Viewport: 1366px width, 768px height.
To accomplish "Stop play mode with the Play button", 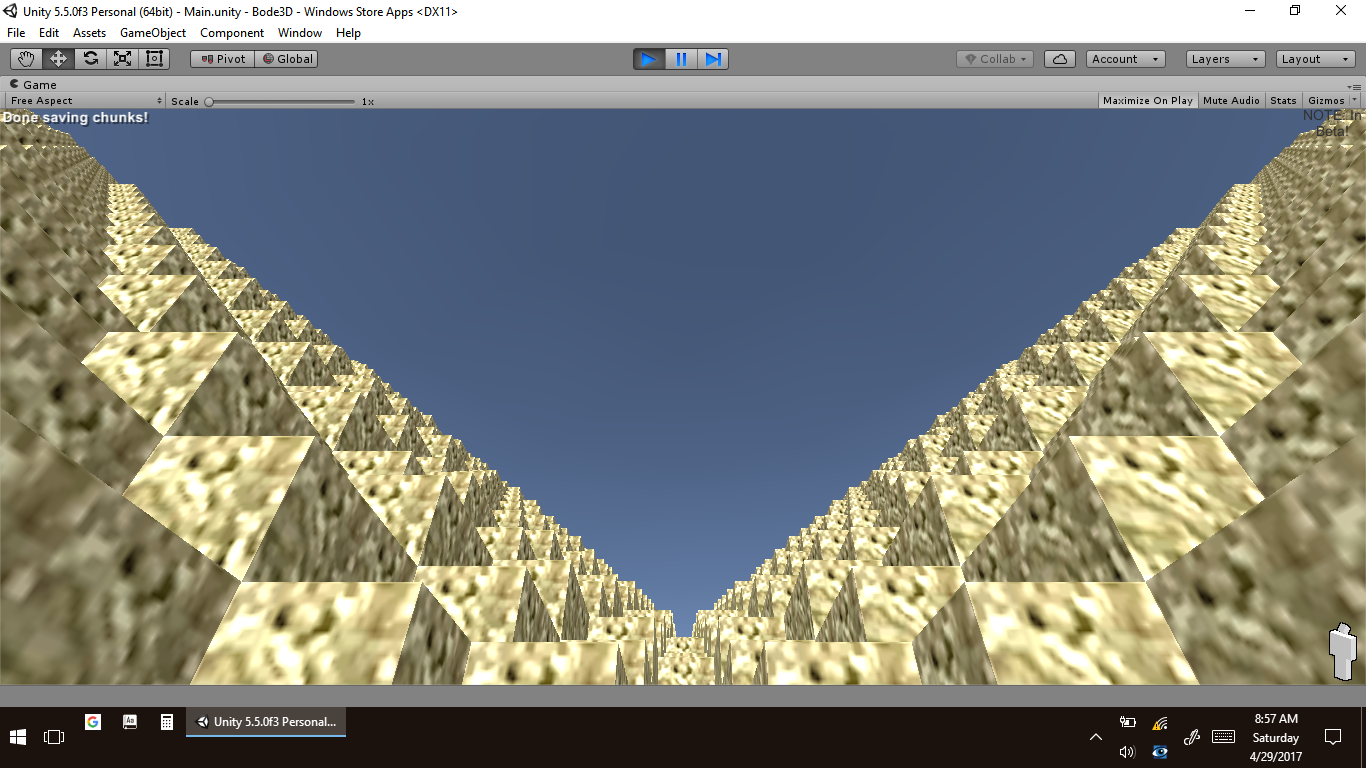I will (x=648, y=59).
